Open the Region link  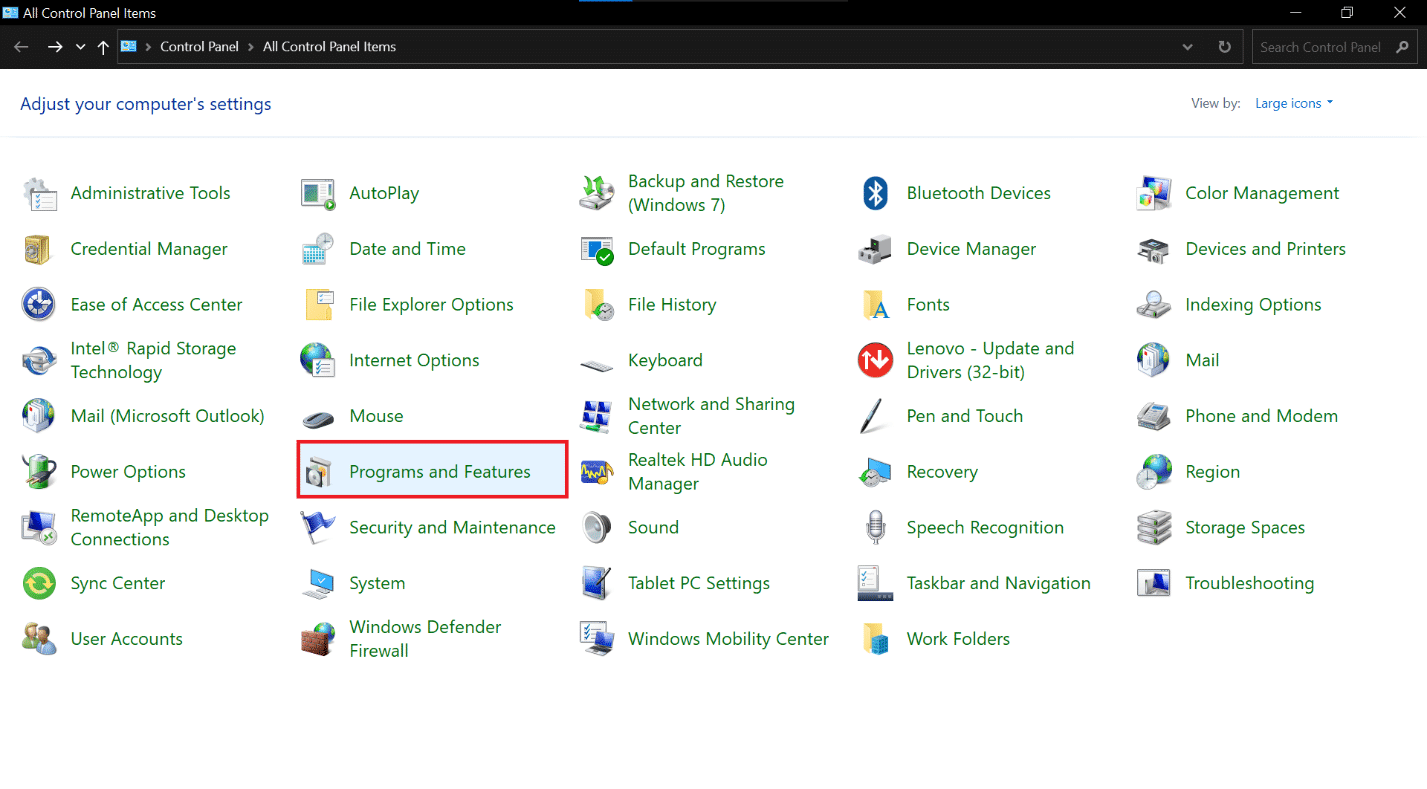[1212, 472]
